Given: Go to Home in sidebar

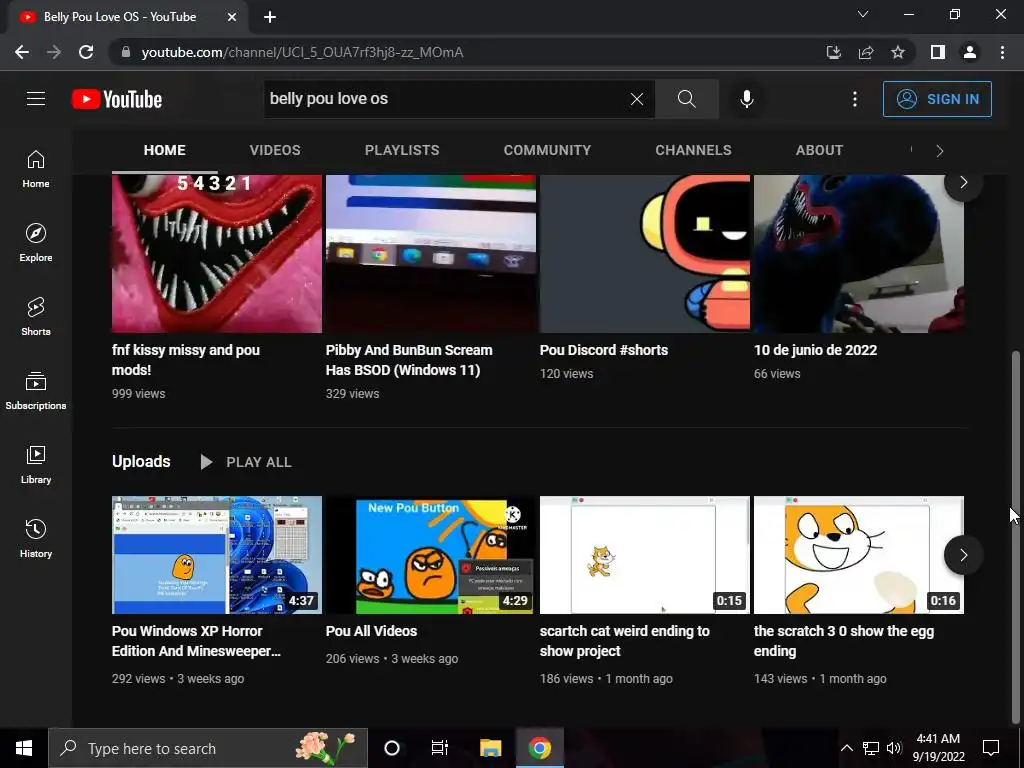Looking at the screenshot, I should [36, 168].
